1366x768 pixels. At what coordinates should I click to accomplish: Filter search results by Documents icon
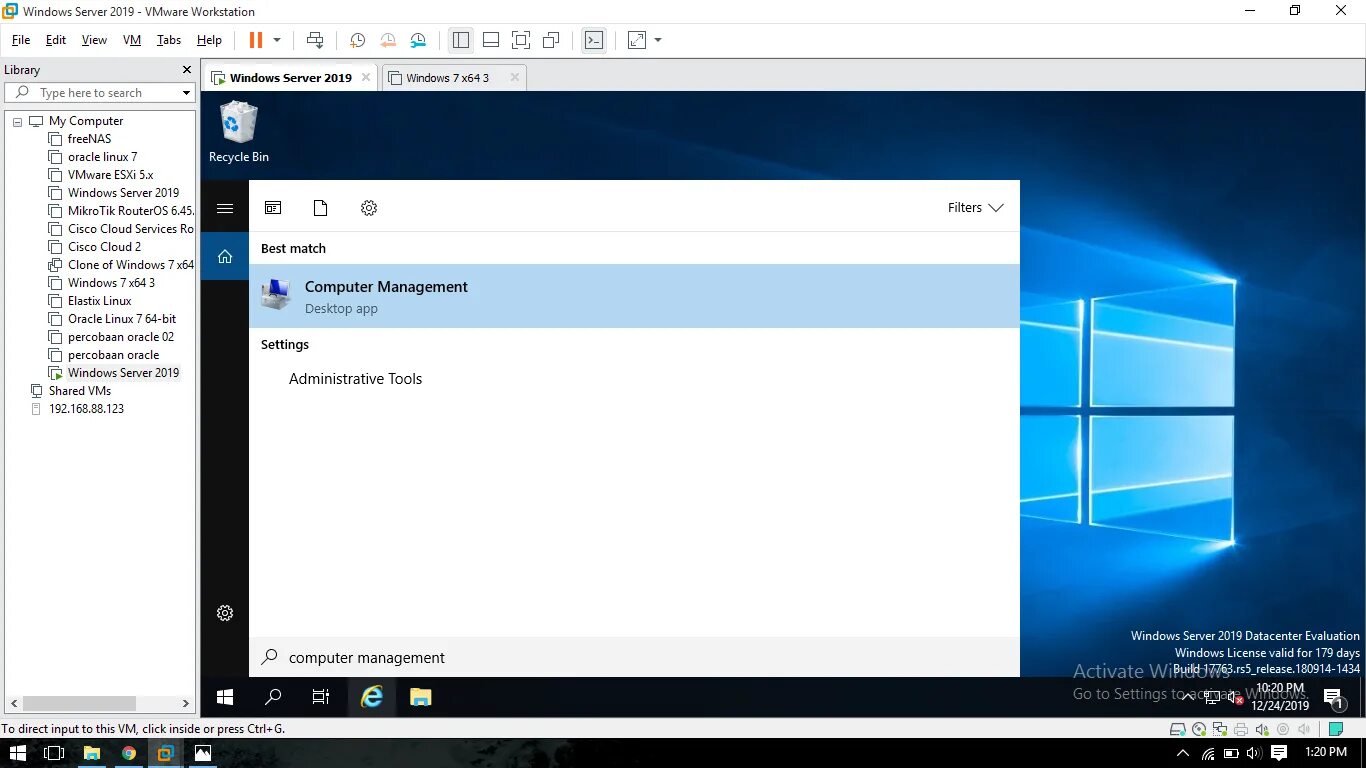click(320, 208)
